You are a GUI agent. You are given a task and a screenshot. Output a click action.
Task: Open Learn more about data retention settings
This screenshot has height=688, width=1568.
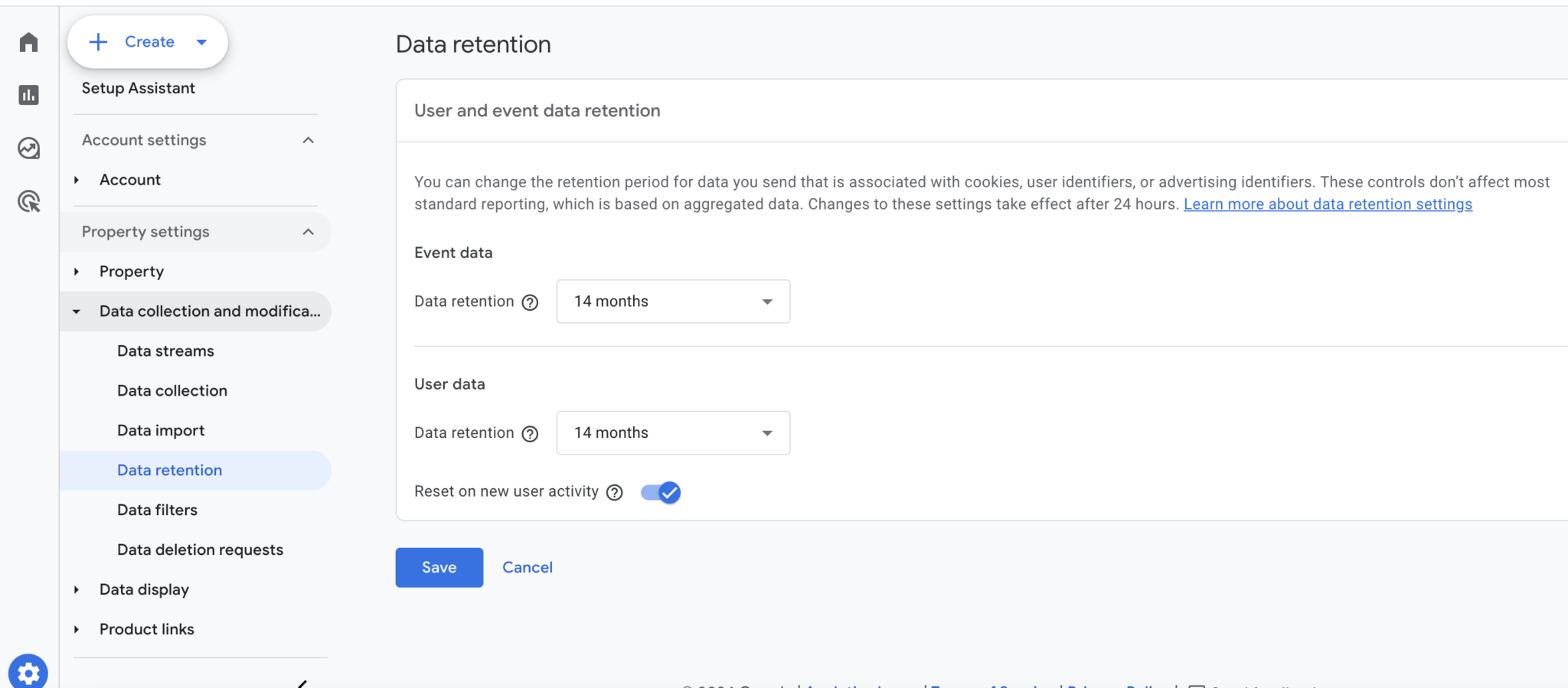(1328, 204)
